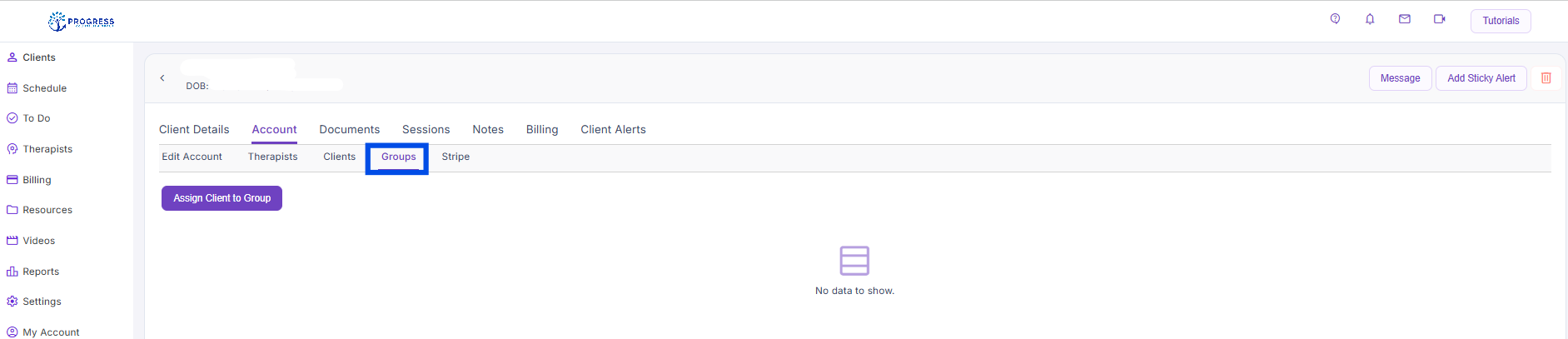Click the Assign Client to Group button

click(x=222, y=198)
